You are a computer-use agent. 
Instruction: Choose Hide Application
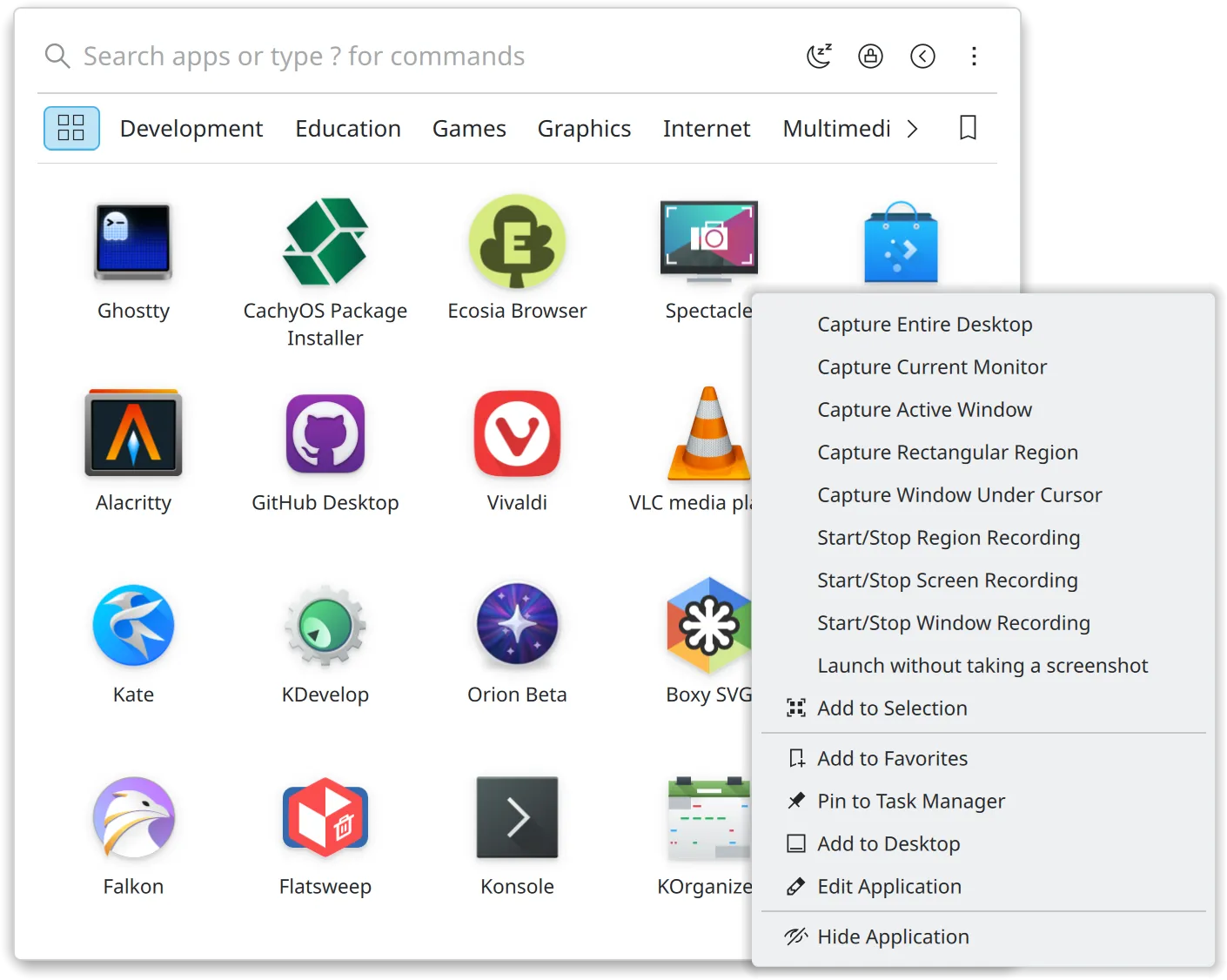(983, 937)
